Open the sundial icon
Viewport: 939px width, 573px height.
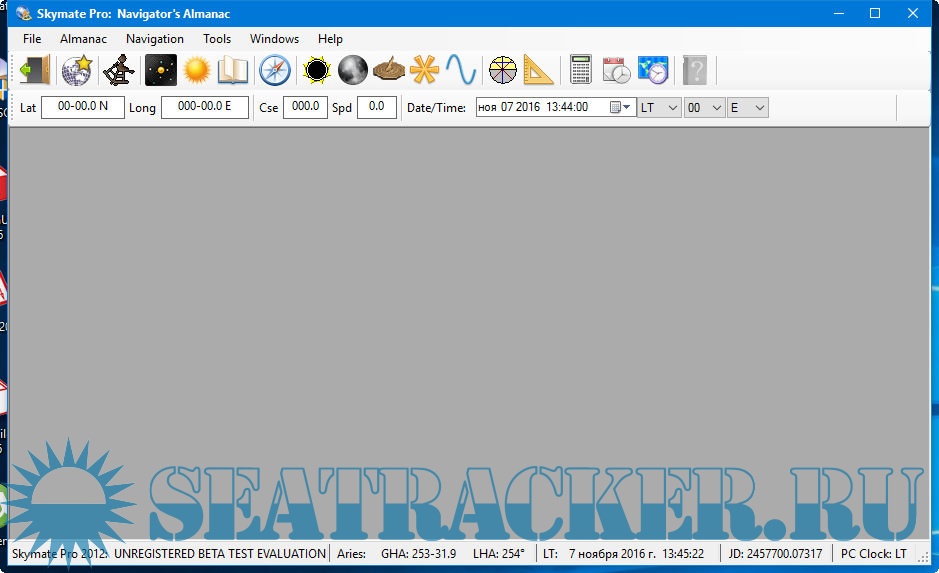389,70
